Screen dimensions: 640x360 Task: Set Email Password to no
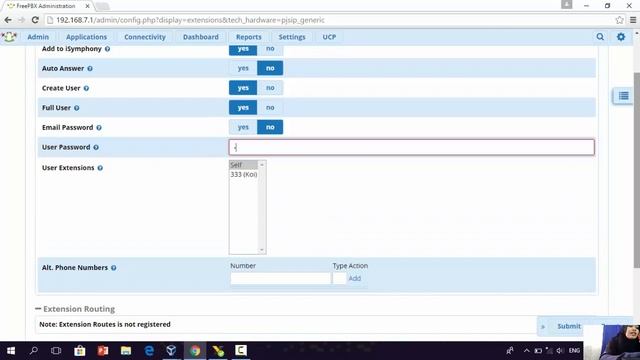(x=270, y=127)
